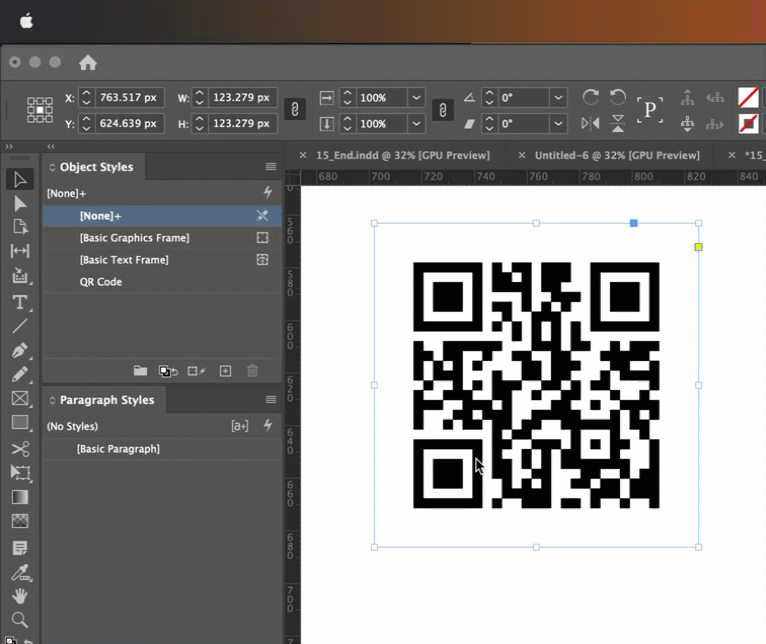Toggle constrain proportions for scaling
The height and width of the screenshot is (644, 766).
tap(443, 110)
